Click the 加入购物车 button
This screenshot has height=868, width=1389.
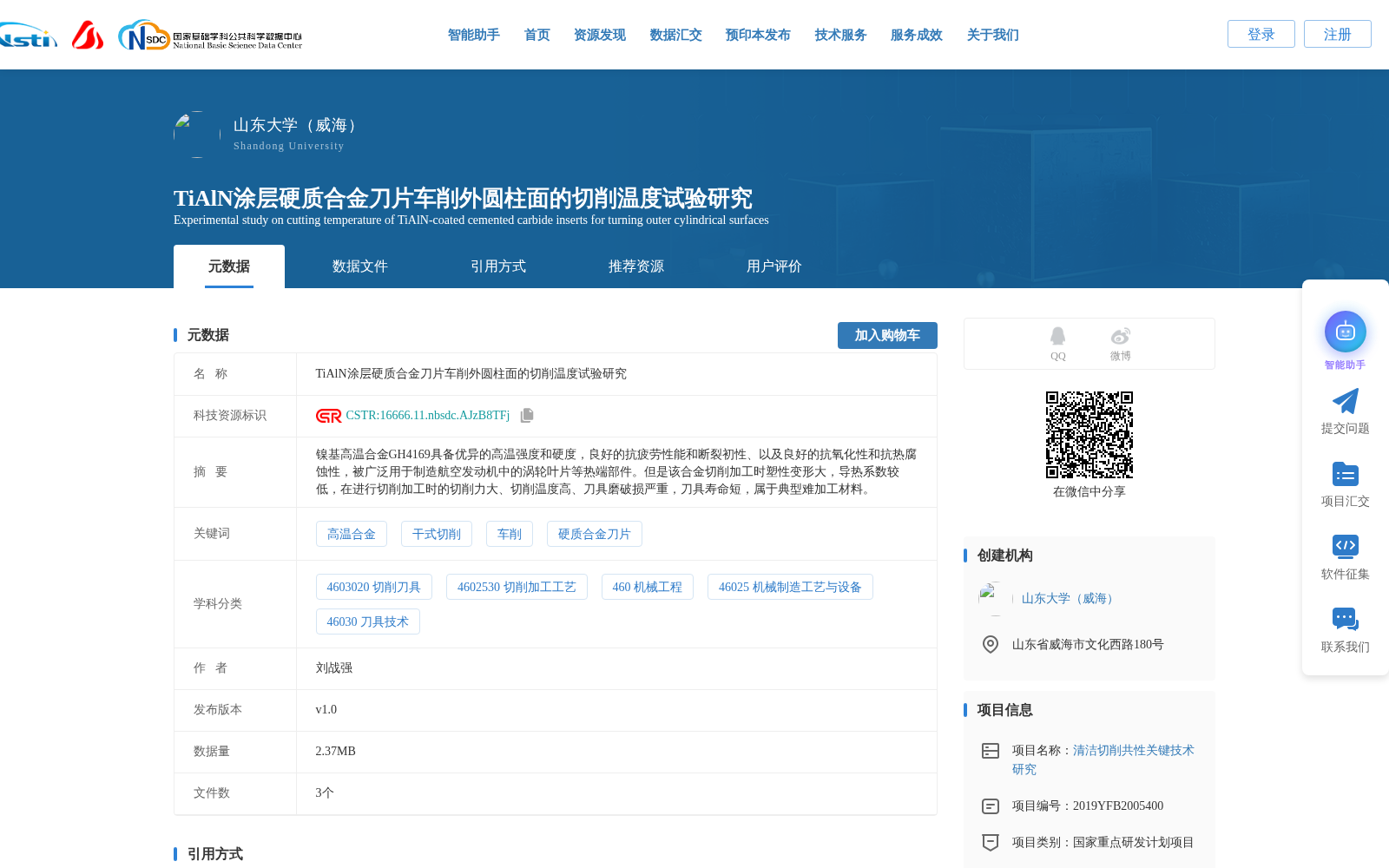pos(887,335)
